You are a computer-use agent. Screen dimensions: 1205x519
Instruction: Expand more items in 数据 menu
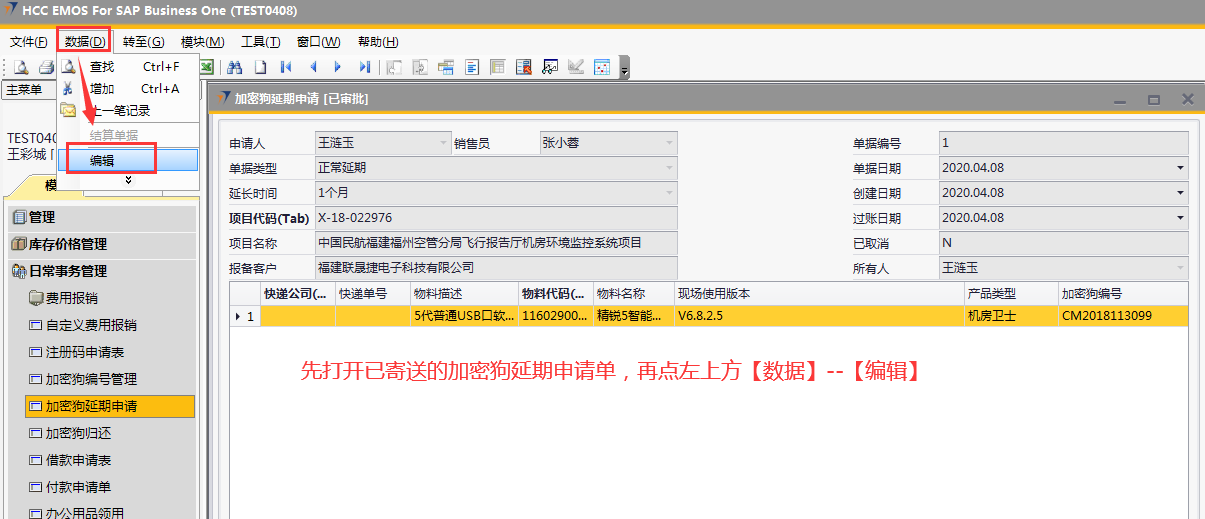pyautogui.click(x=127, y=181)
